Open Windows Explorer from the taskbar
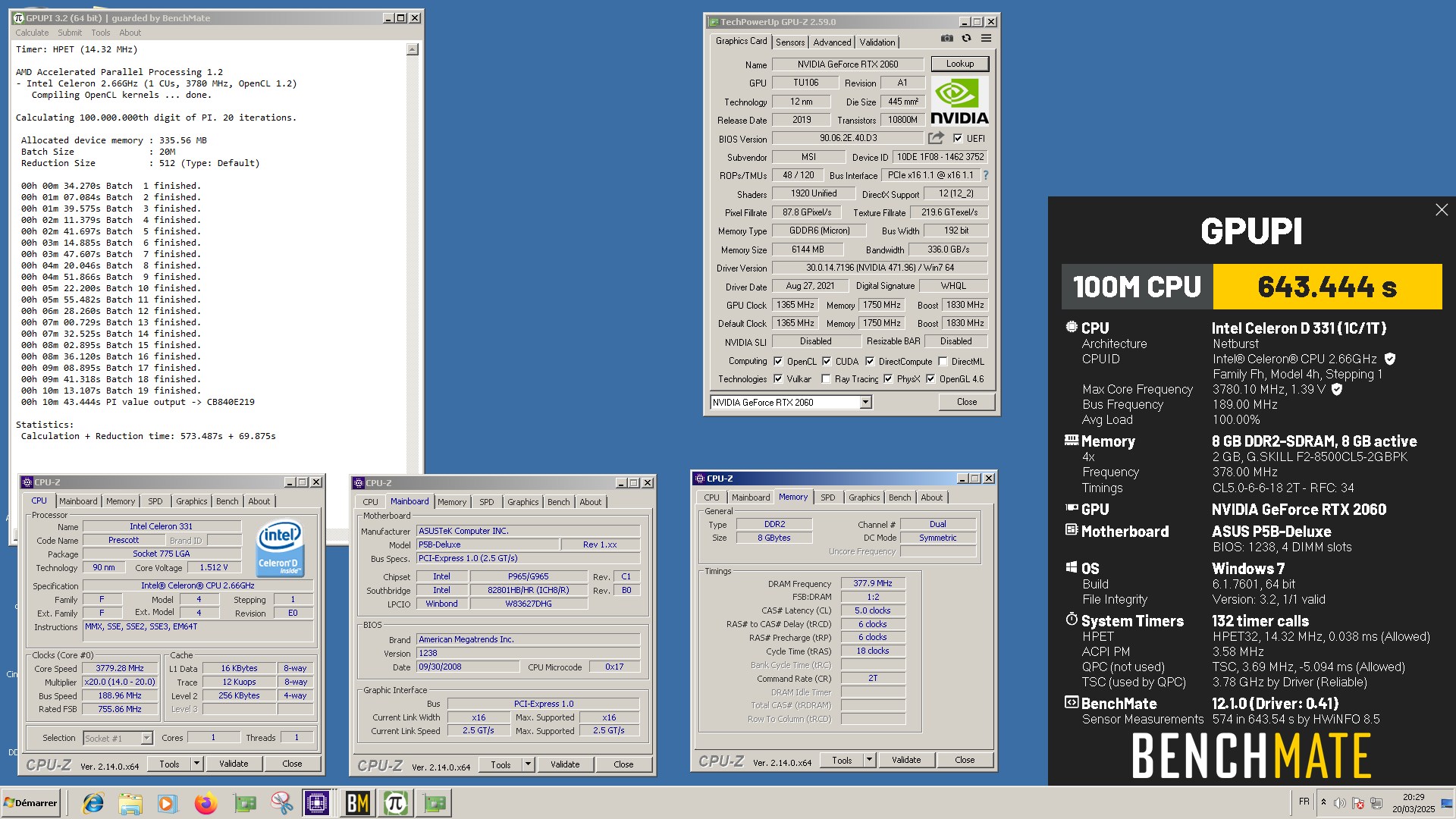The image size is (1456, 819). 130,803
